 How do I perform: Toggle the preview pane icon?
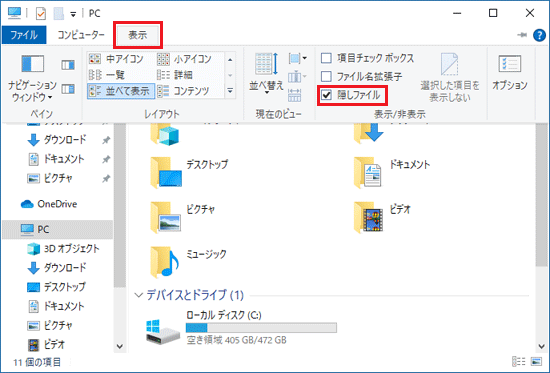point(68,65)
